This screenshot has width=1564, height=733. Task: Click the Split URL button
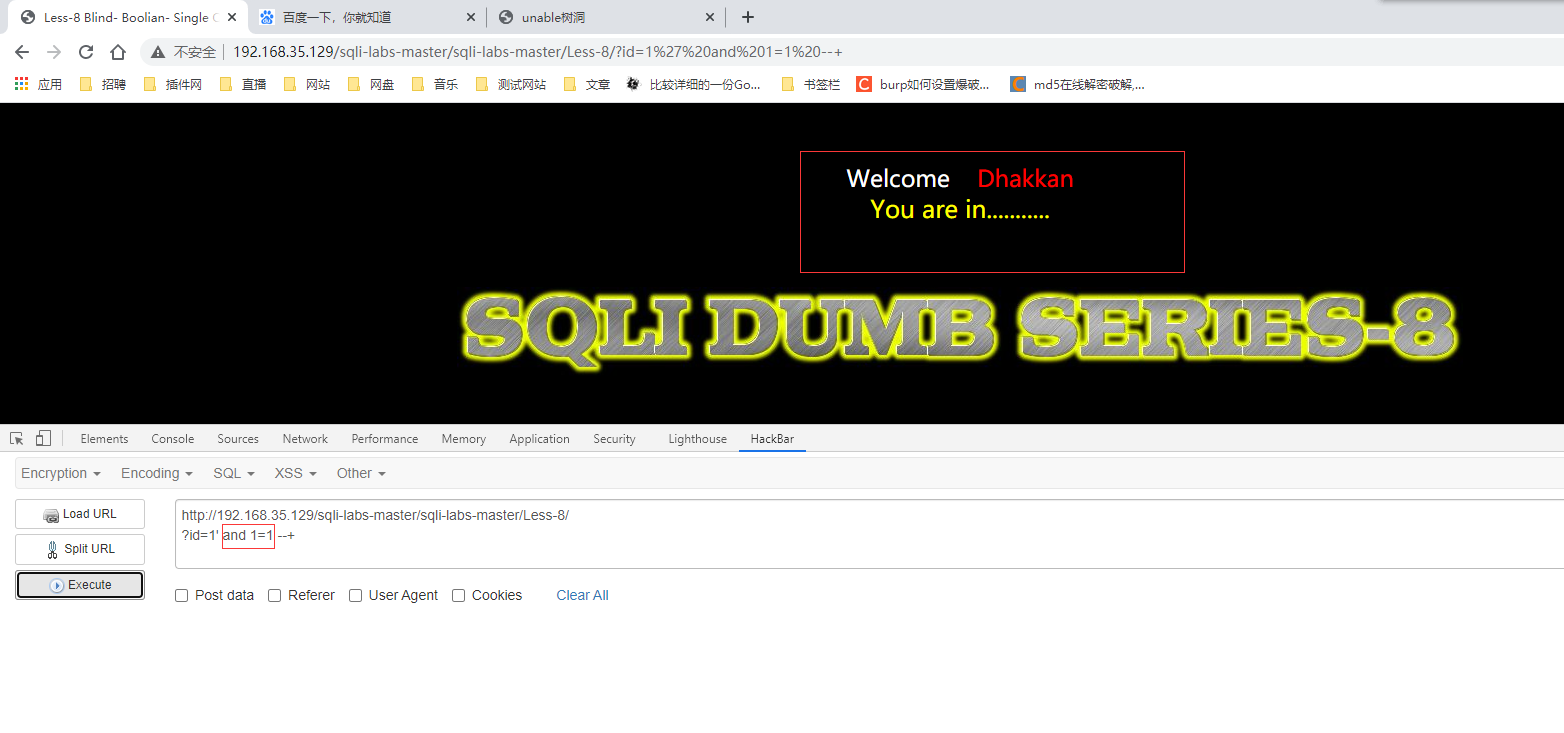click(x=80, y=549)
